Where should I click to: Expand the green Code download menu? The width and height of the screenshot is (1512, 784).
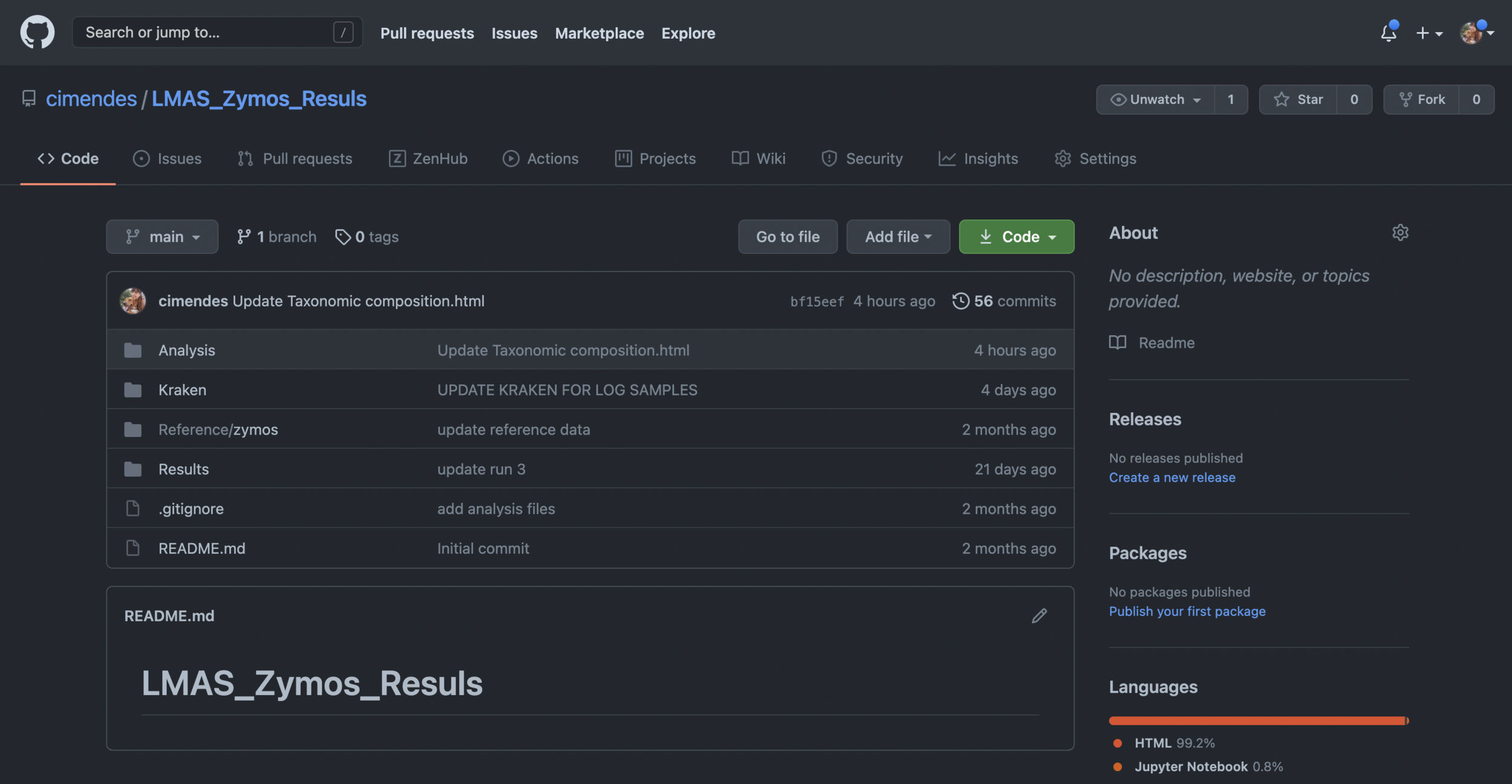[1016, 237]
